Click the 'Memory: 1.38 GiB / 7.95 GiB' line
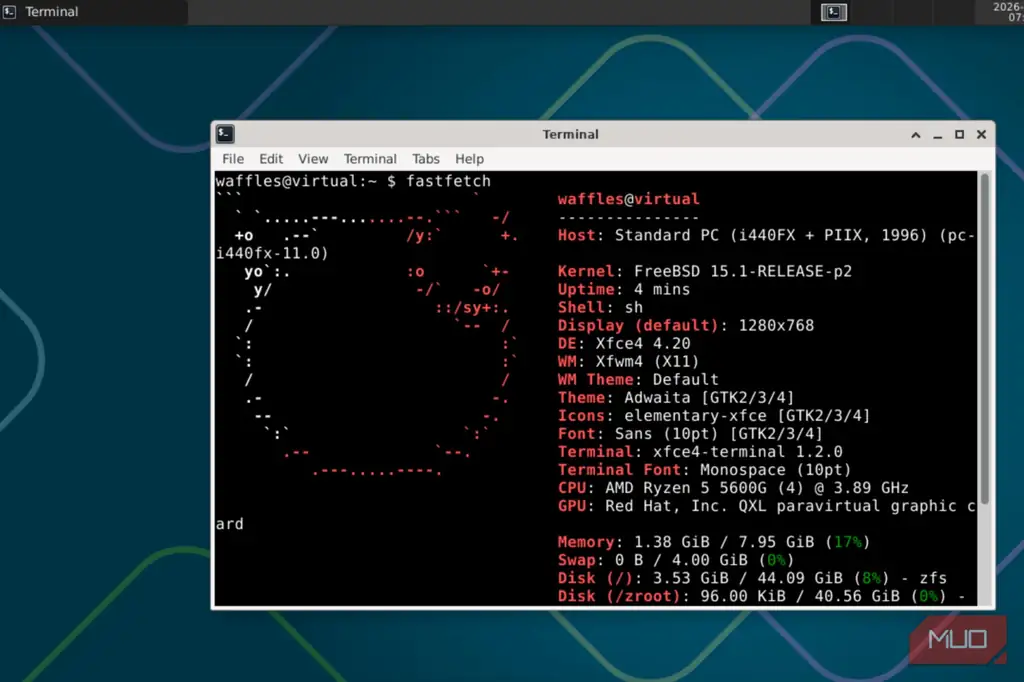1024x682 pixels. (714, 542)
